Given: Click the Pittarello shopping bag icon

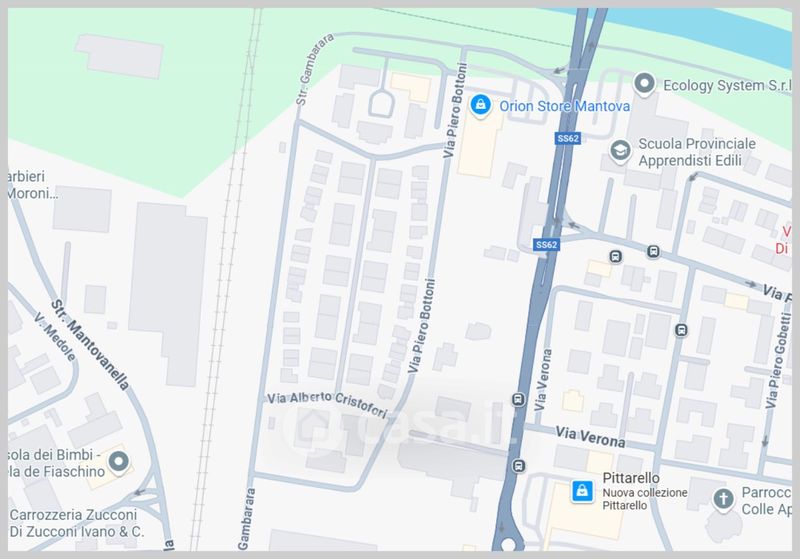Looking at the screenshot, I should (582, 492).
